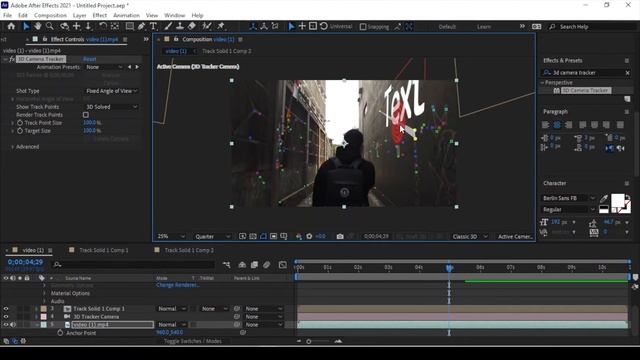This screenshot has height=360, width=640.
Task: Click the eyedropper in Character panel
Action: tap(604, 198)
